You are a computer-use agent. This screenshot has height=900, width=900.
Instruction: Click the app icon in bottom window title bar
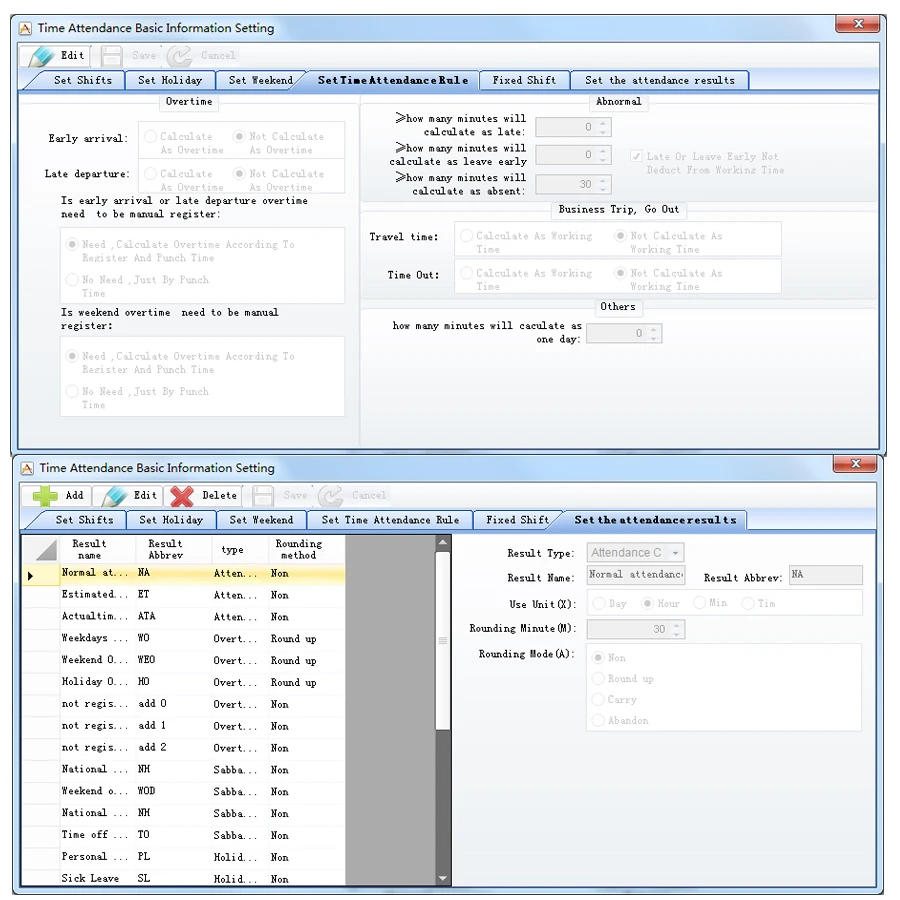point(27,468)
